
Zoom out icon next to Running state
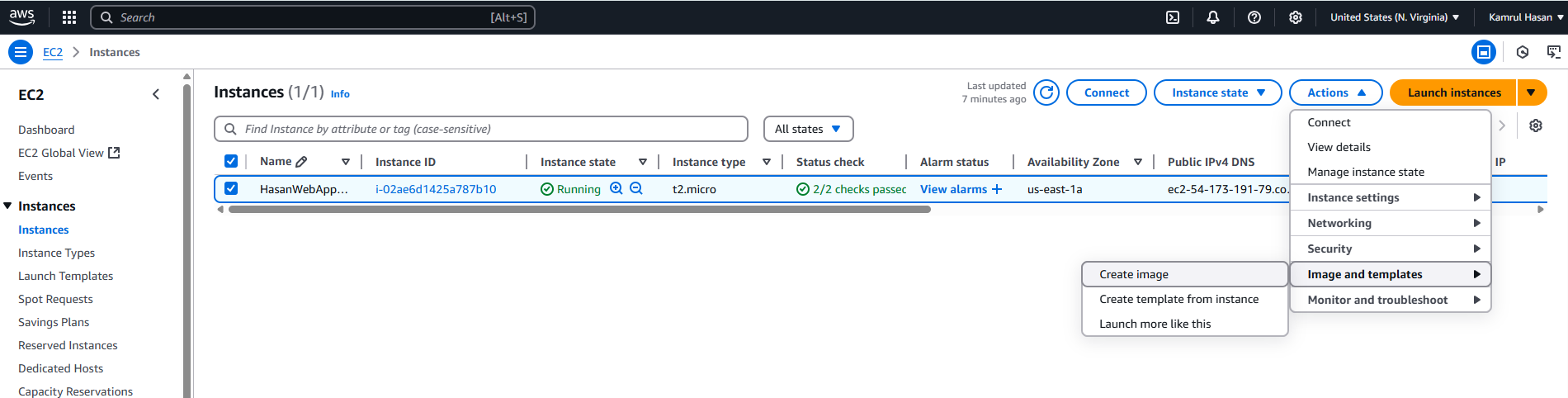click(x=636, y=188)
